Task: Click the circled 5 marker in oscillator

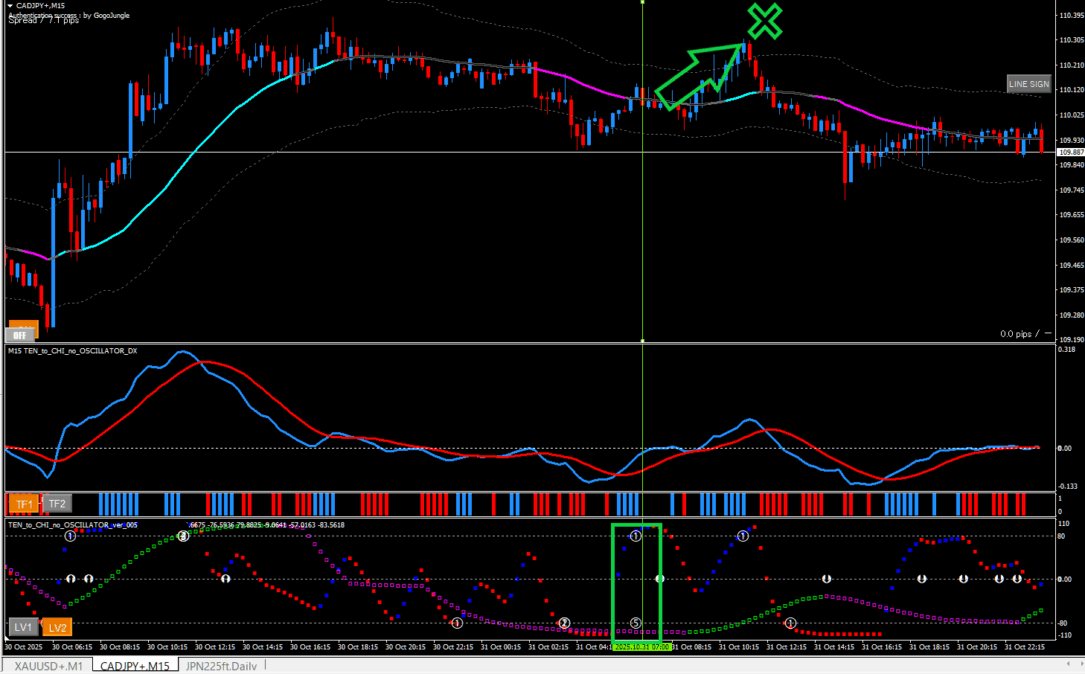Action: [636, 623]
